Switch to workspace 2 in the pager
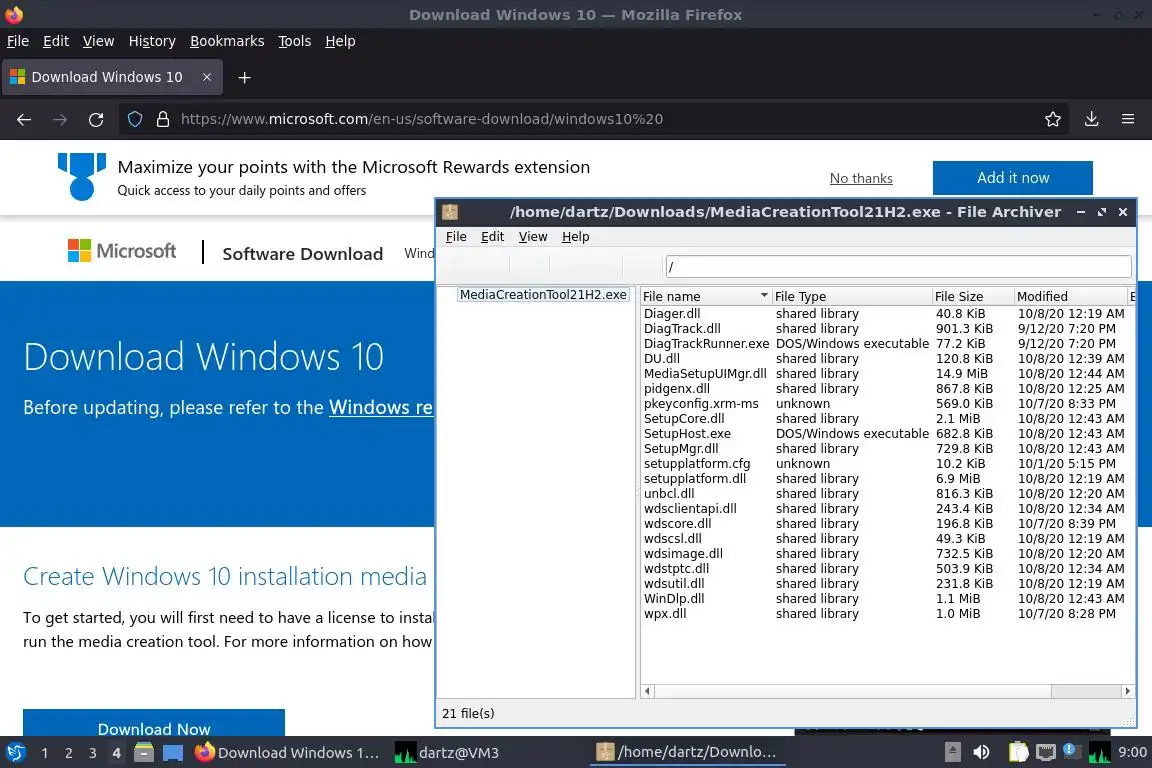This screenshot has width=1152, height=768. (69, 753)
